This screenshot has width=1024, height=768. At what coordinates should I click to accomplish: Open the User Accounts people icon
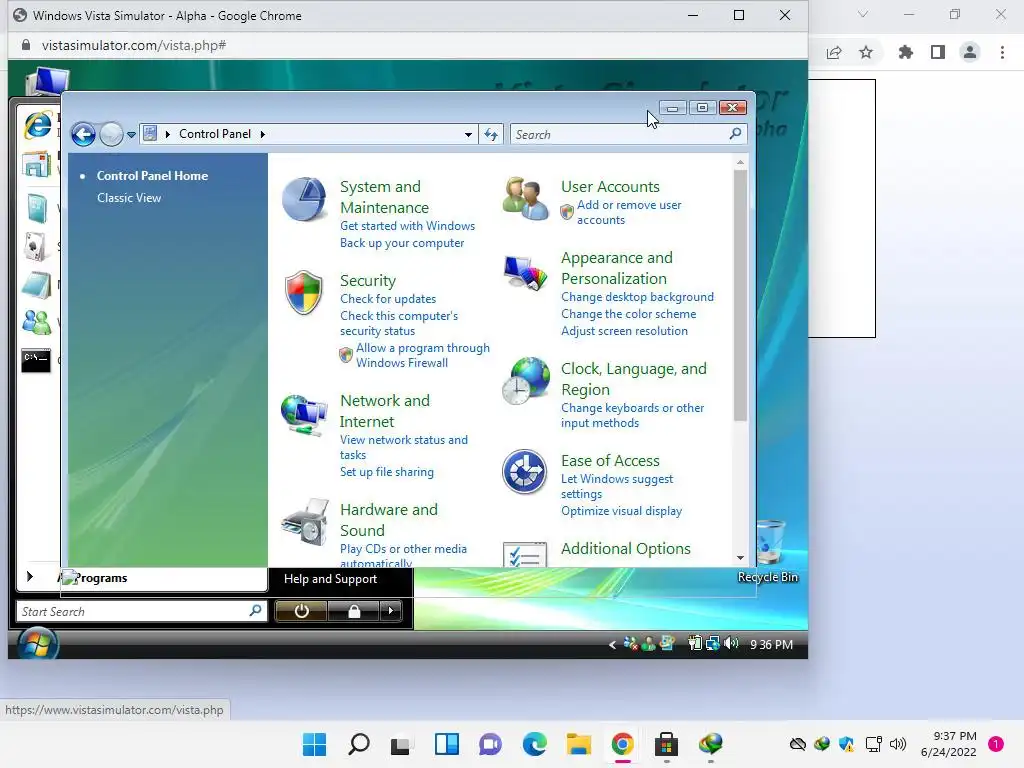coord(526,198)
